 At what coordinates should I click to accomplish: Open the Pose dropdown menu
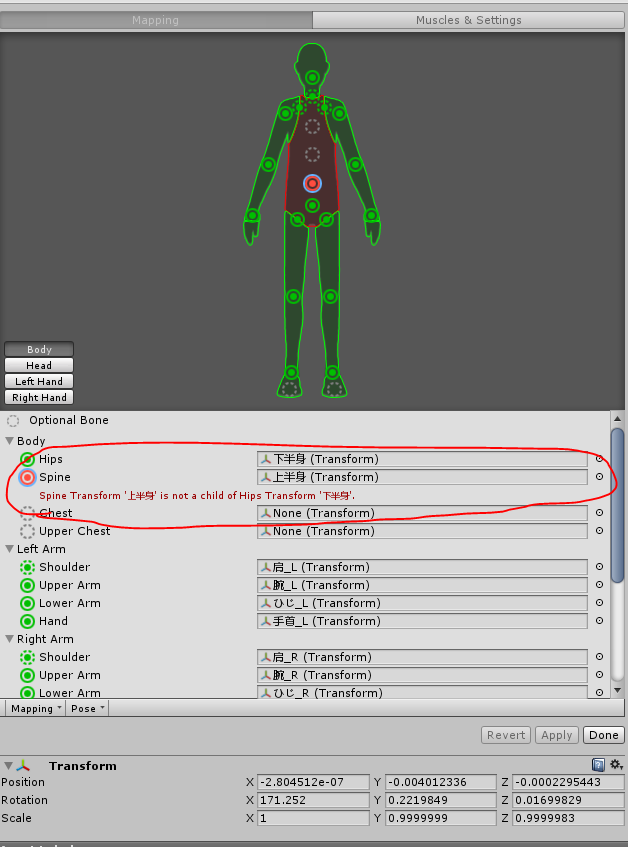(87, 709)
